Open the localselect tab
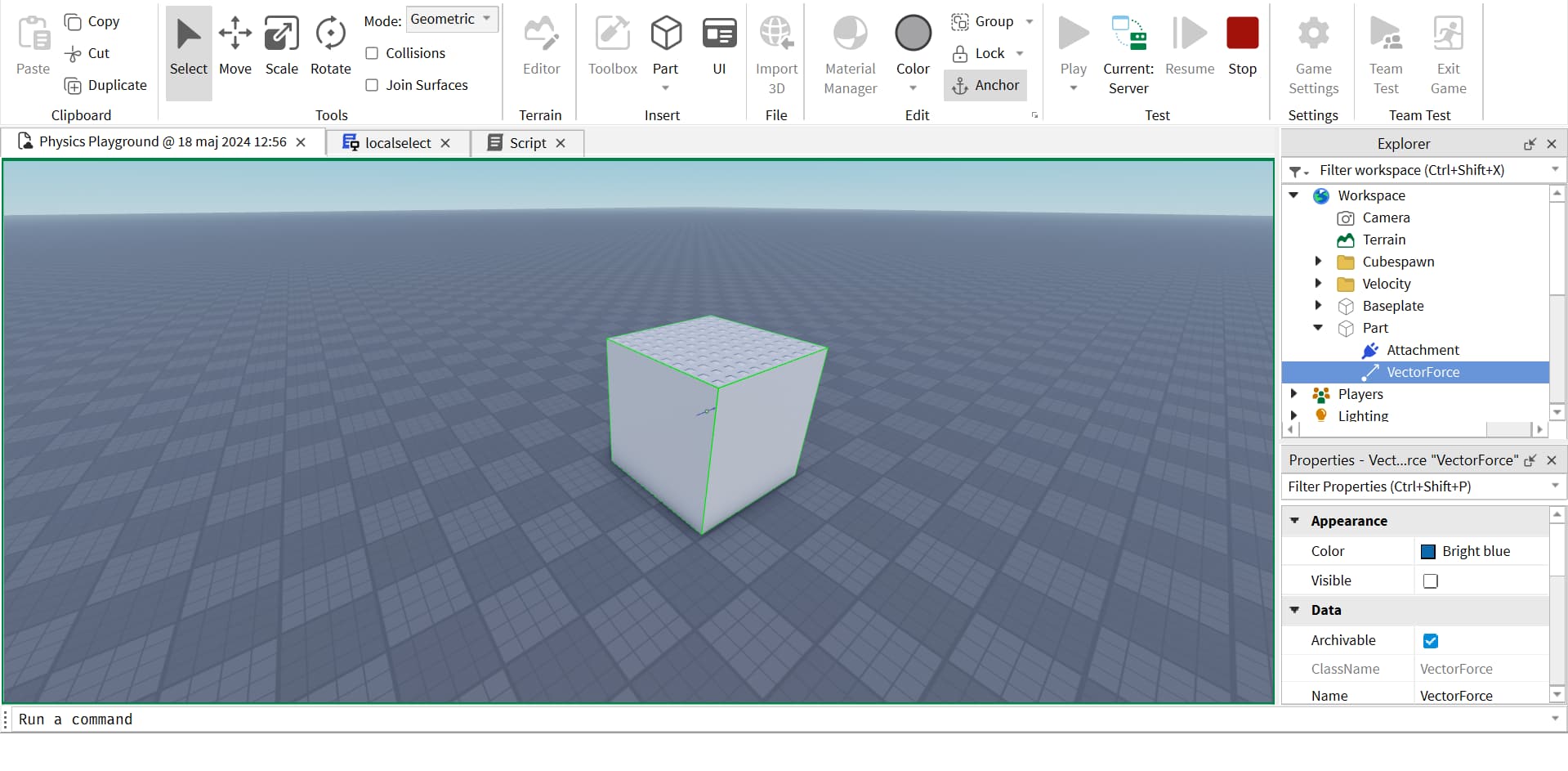Viewport: 1568px width, 771px height. pos(398,142)
